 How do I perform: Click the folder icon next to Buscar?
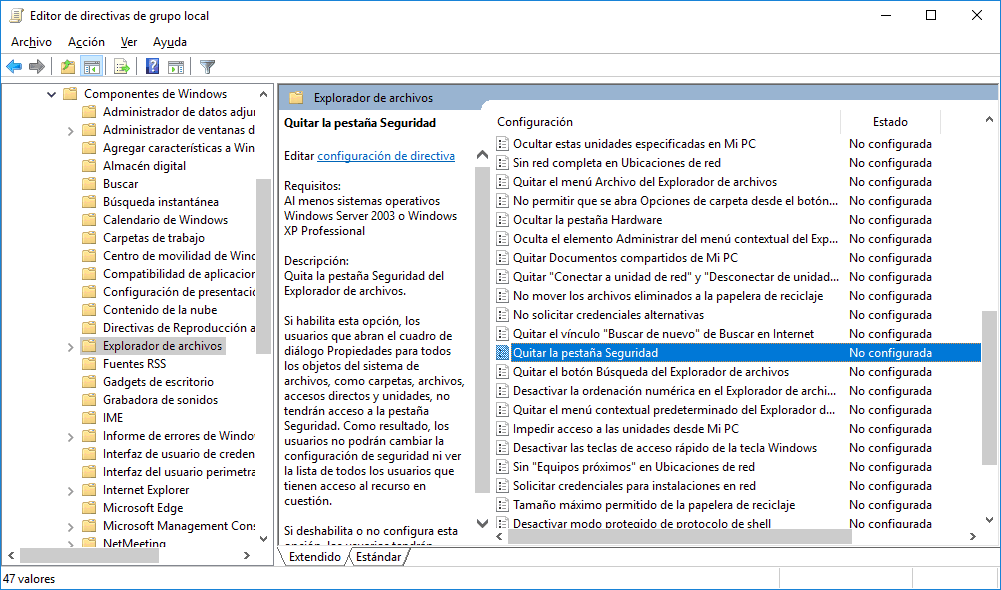point(89,184)
